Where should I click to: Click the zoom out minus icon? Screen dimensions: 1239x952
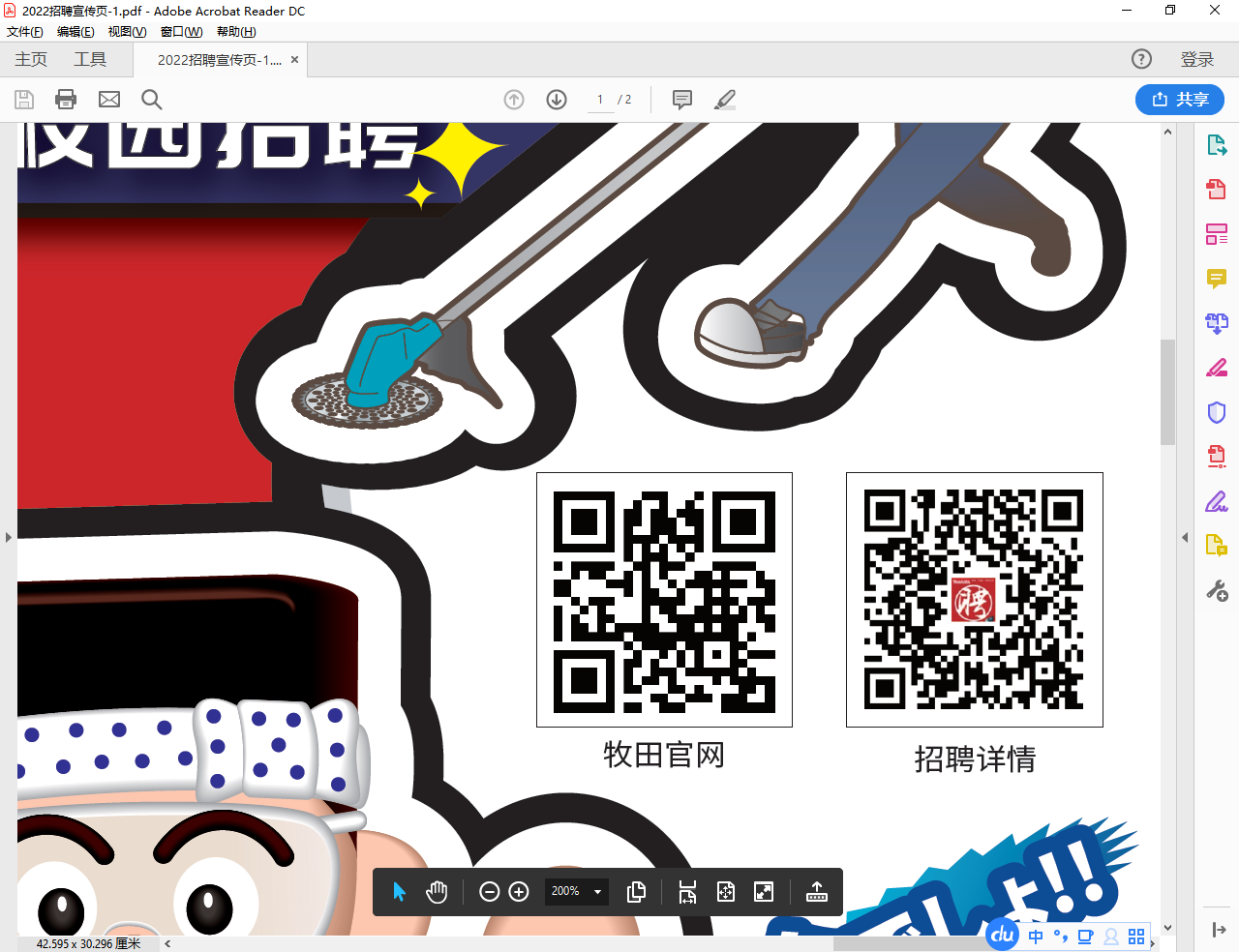click(490, 892)
